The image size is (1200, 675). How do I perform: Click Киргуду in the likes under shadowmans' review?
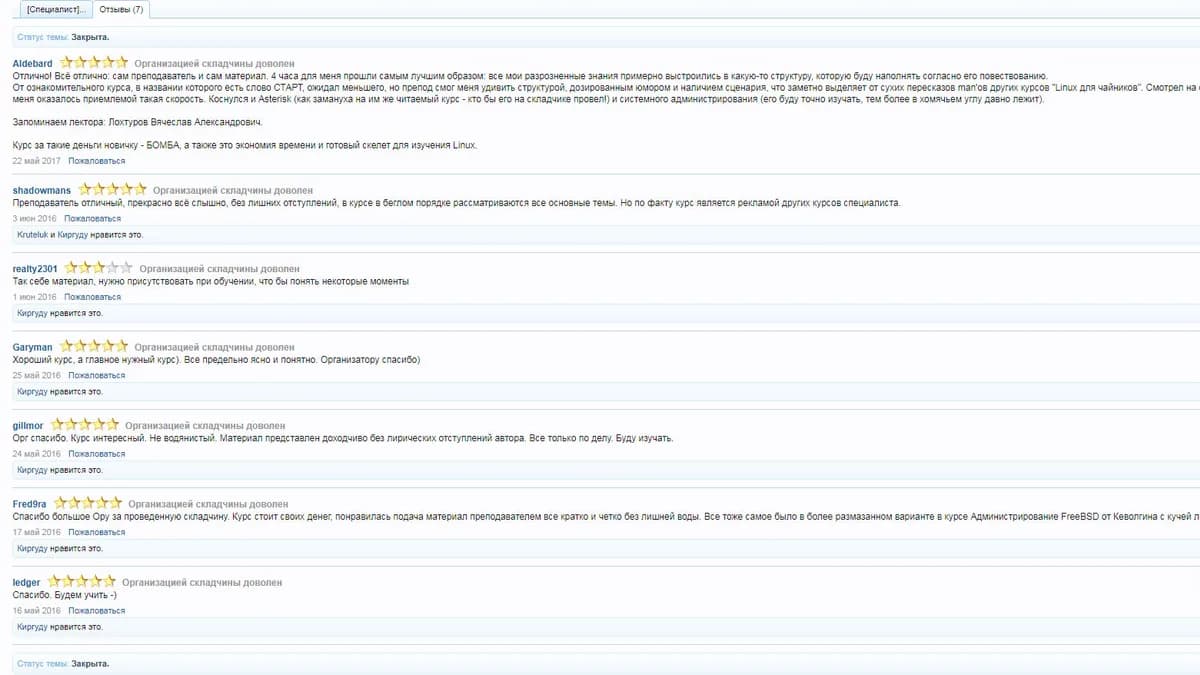click(x=73, y=235)
